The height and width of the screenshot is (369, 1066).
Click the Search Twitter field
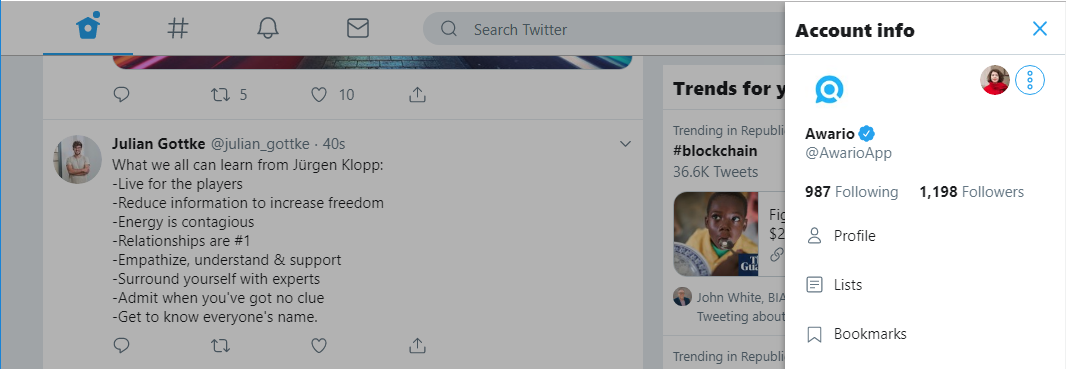pyautogui.click(x=604, y=29)
